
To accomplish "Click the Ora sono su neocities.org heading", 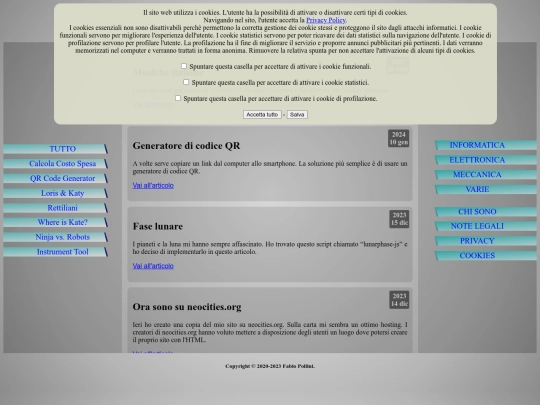I will pos(187,307).
